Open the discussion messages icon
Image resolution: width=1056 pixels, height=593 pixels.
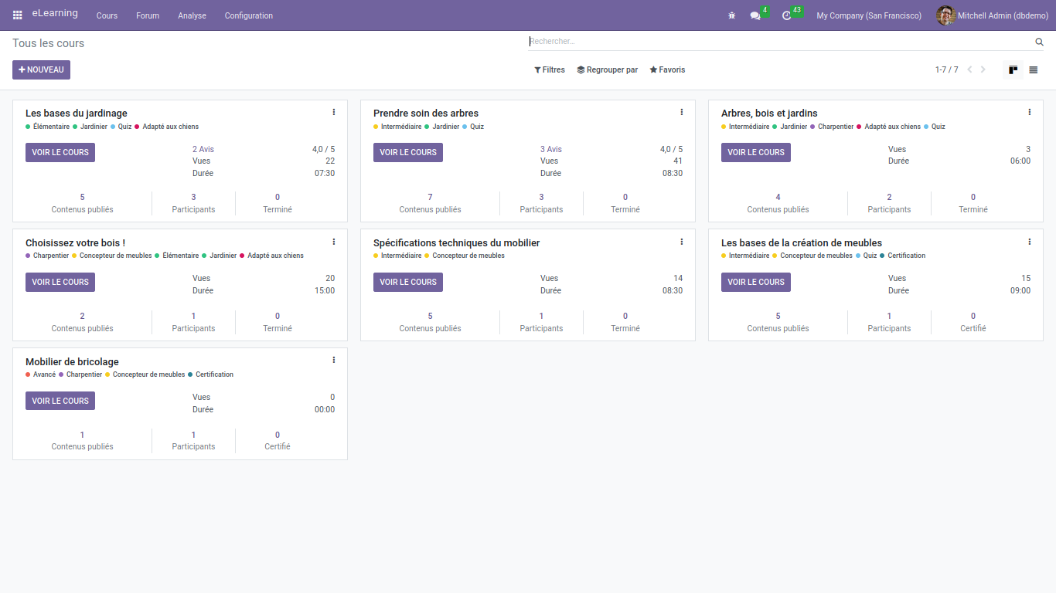[756, 15]
